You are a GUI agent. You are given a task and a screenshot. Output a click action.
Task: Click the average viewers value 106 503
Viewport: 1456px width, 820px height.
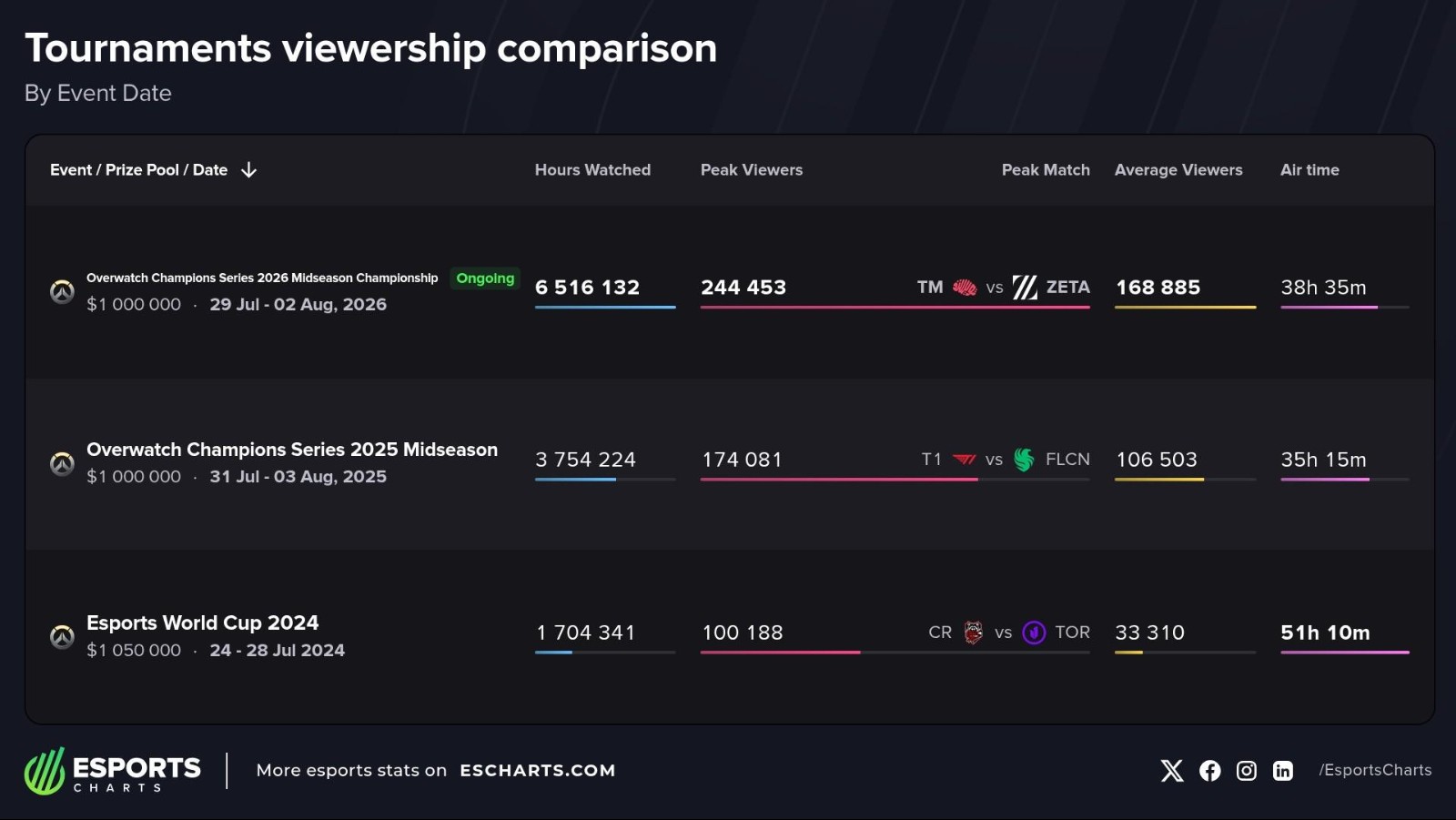click(x=1157, y=460)
